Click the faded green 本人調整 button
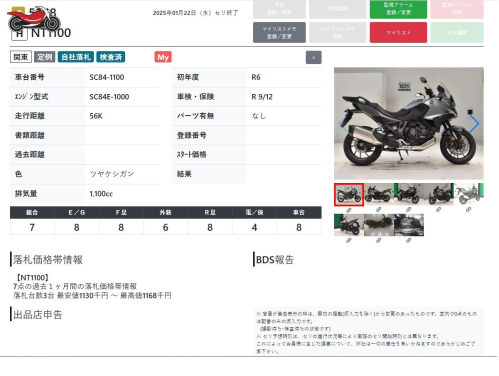499x376 pixels. coord(457,33)
